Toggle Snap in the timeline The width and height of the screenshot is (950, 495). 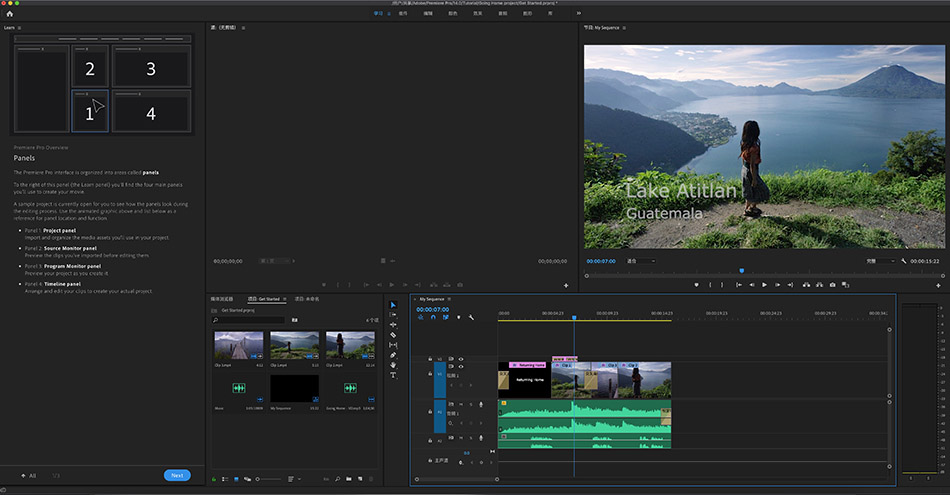coord(433,317)
